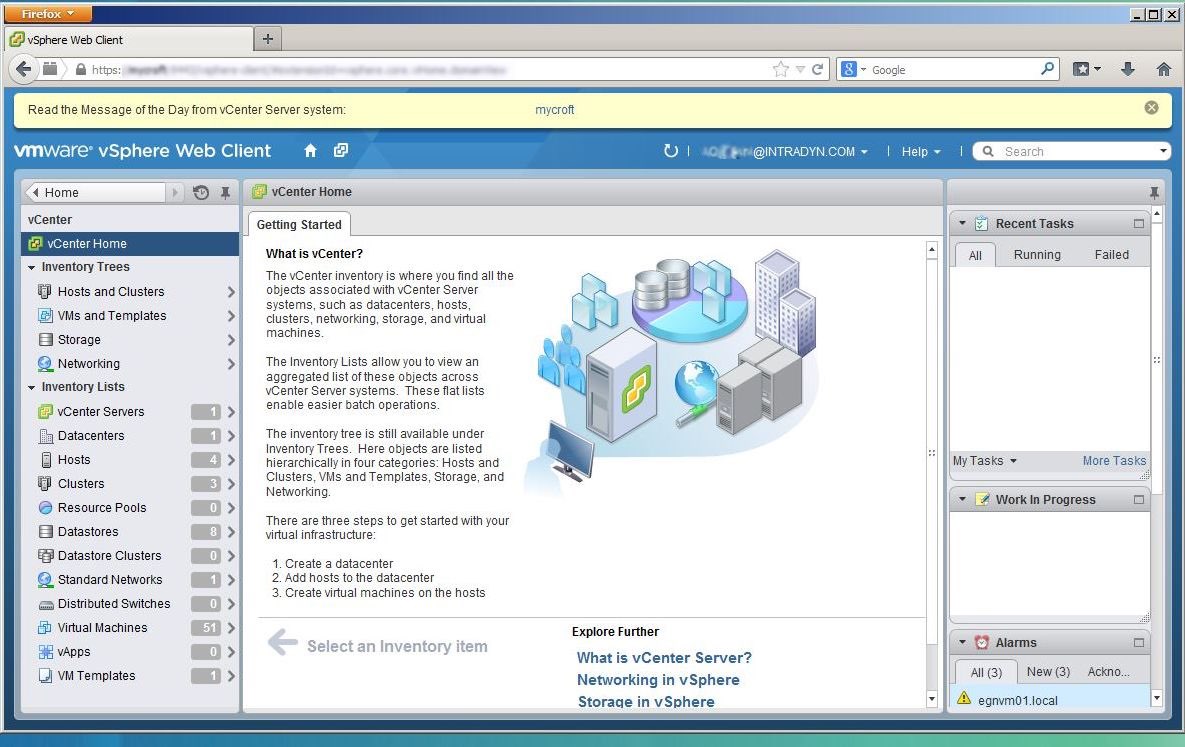Pin the navigator panel

[225, 193]
